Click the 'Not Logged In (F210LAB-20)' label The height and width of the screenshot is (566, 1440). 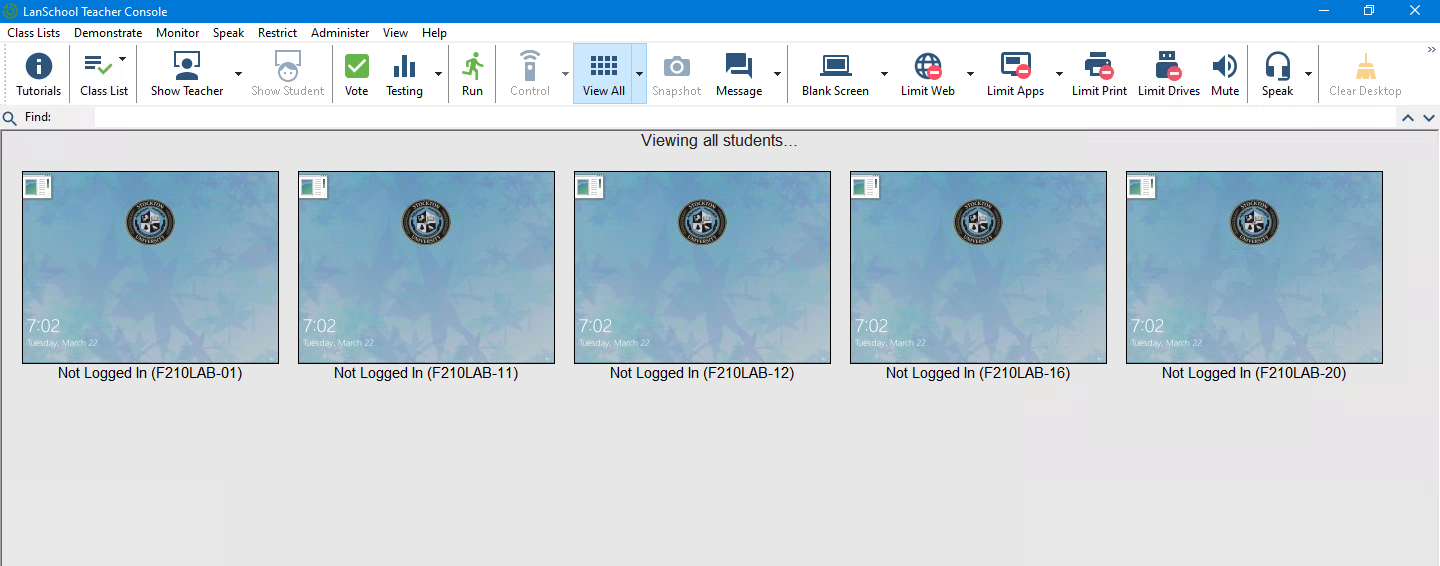[x=1254, y=373]
